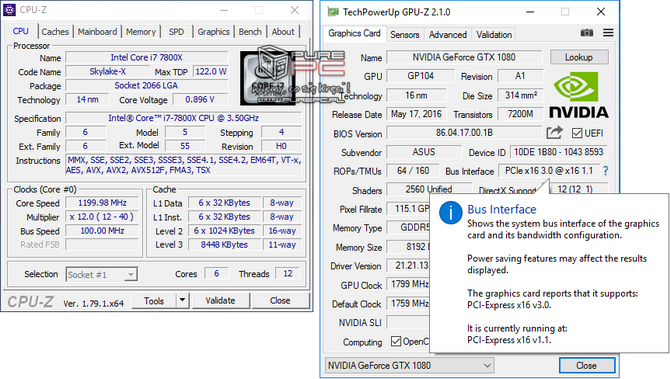The image size is (670, 379).
Task: Switch to the Bench tab
Action: [250, 32]
